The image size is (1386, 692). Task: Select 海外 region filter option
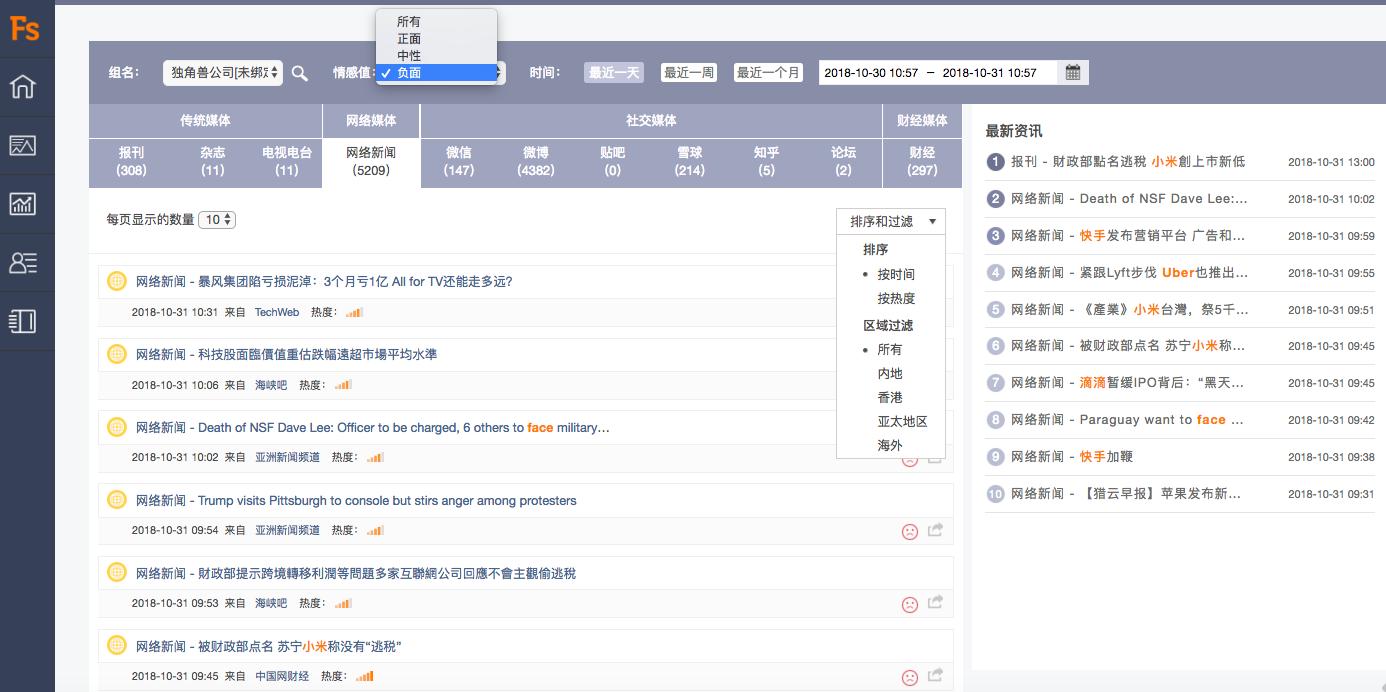(x=890, y=445)
